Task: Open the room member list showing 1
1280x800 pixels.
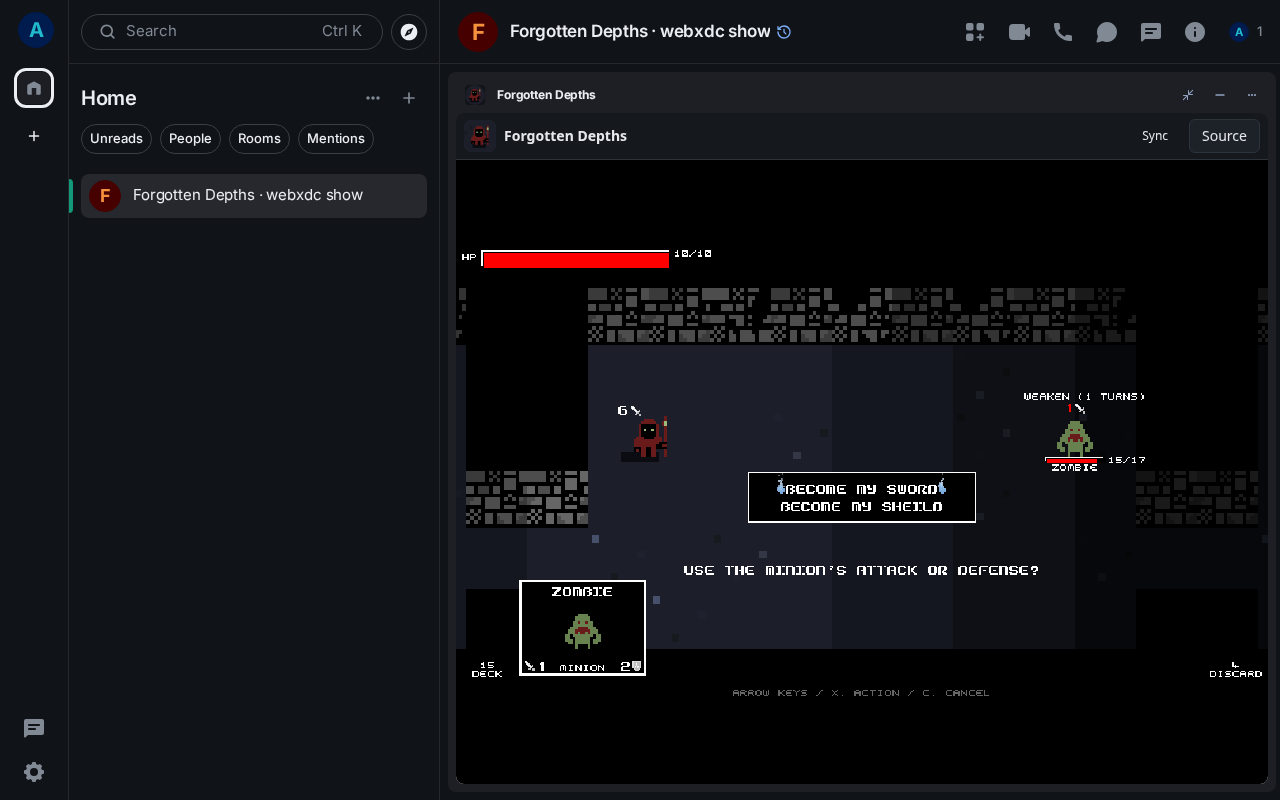Action: click(x=1247, y=32)
